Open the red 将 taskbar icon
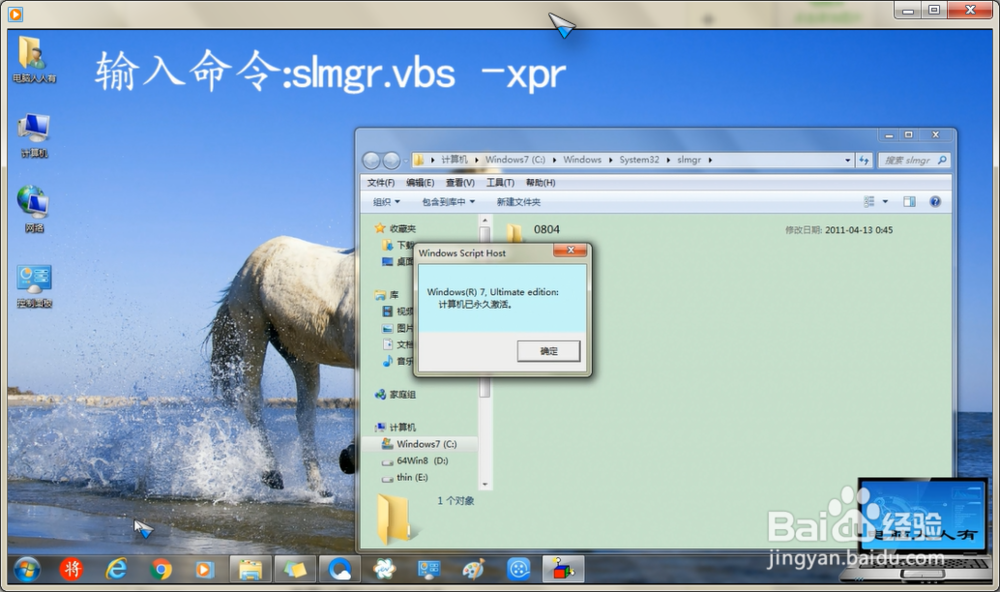The image size is (1000, 592). [x=71, y=568]
